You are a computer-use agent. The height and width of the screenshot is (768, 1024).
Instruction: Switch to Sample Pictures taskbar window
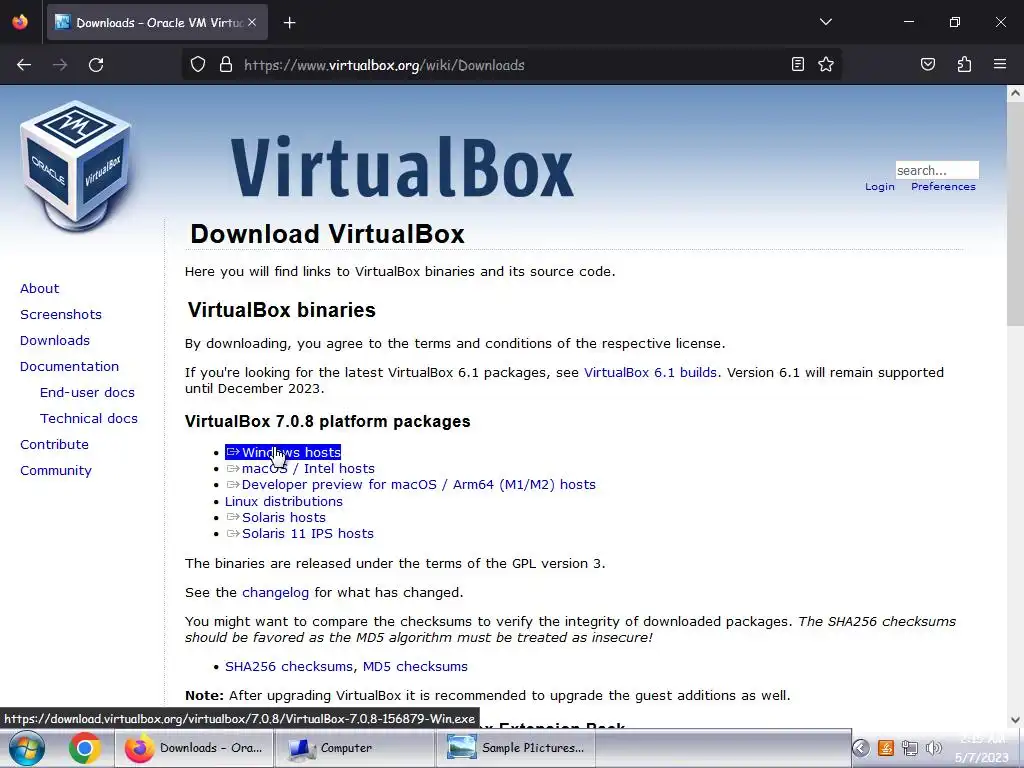pos(514,748)
